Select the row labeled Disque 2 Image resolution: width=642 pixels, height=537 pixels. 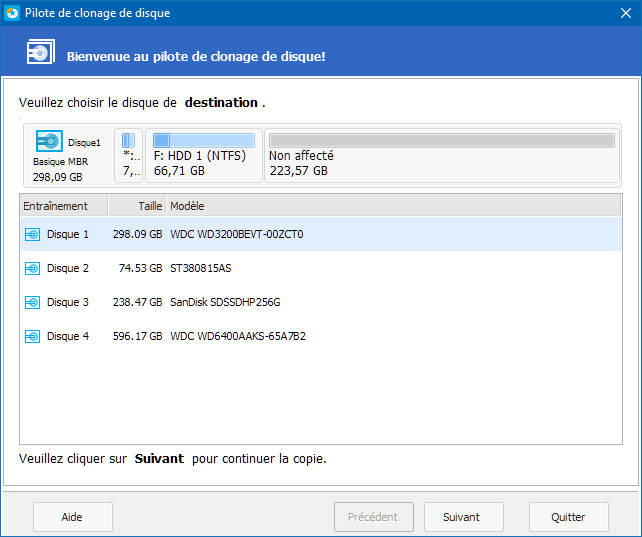click(321, 268)
